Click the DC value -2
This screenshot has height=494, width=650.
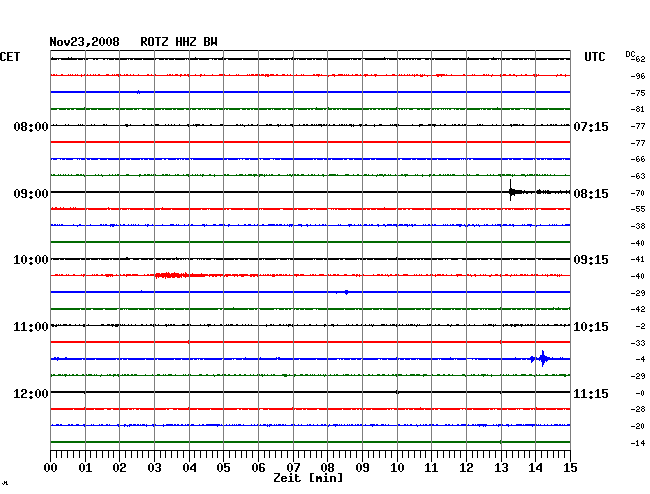[640, 327]
